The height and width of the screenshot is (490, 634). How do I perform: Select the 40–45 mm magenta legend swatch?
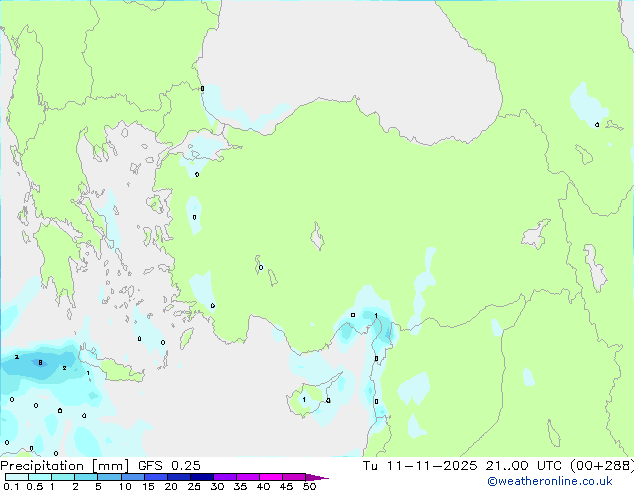271,477
